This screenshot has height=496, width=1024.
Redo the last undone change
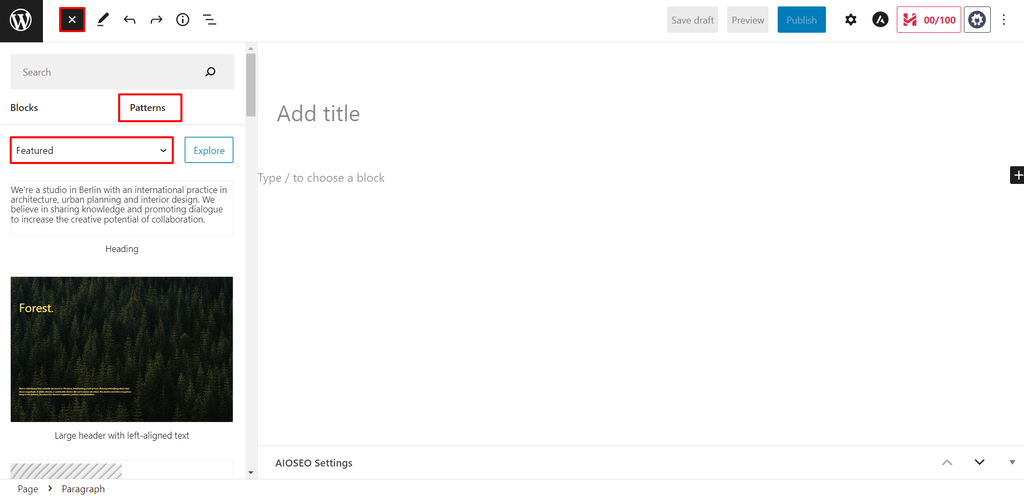(156, 20)
